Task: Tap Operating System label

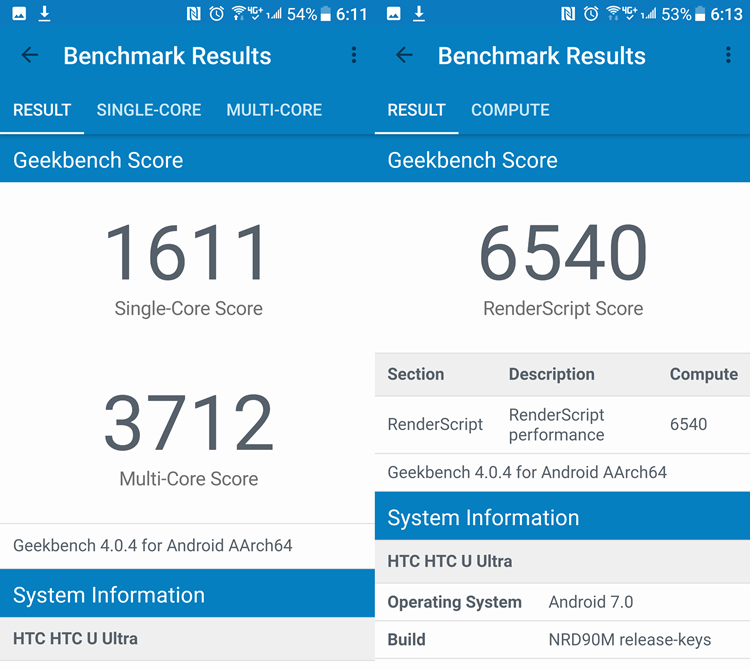Action: click(454, 602)
